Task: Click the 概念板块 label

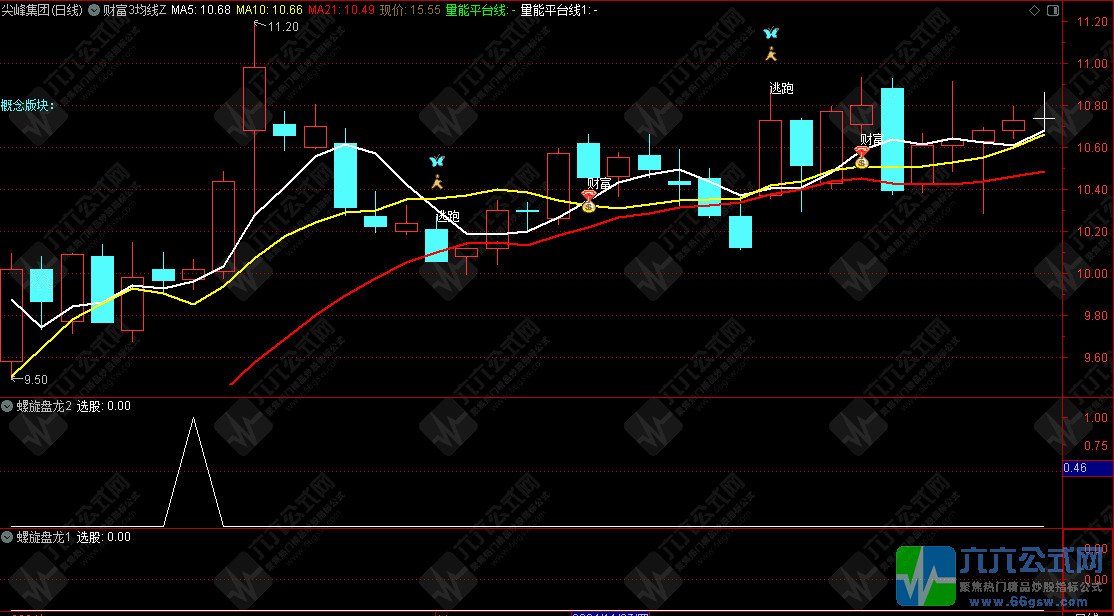Action: pyautogui.click(x=28, y=105)
